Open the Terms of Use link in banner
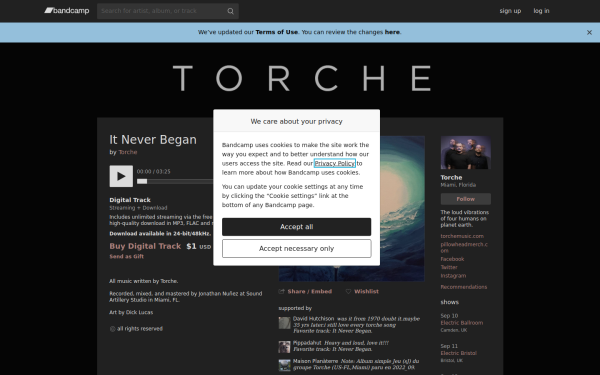Image resolution: width=600 pixels, height=375 pixels. point(277,32)
